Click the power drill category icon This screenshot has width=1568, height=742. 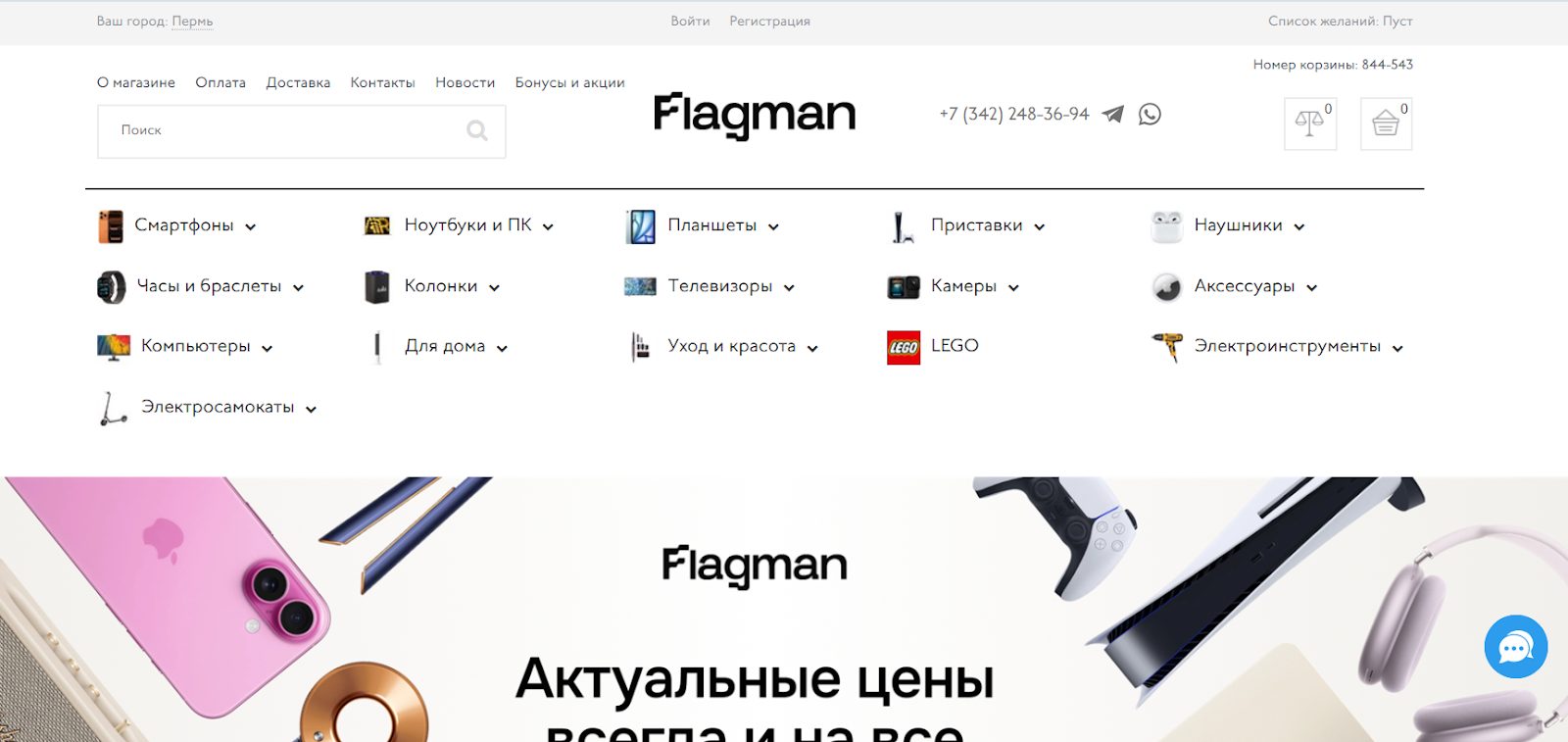coord(1166,347)
